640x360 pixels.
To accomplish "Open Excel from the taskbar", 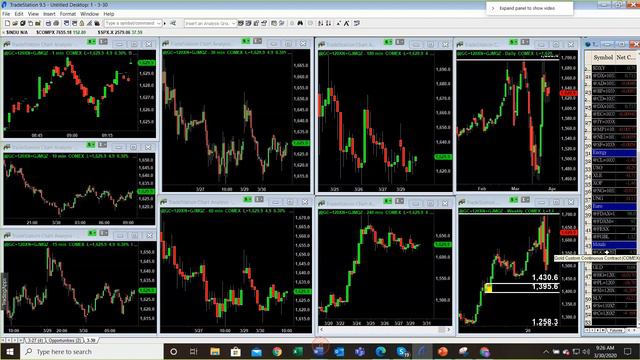I will point(298,351).
